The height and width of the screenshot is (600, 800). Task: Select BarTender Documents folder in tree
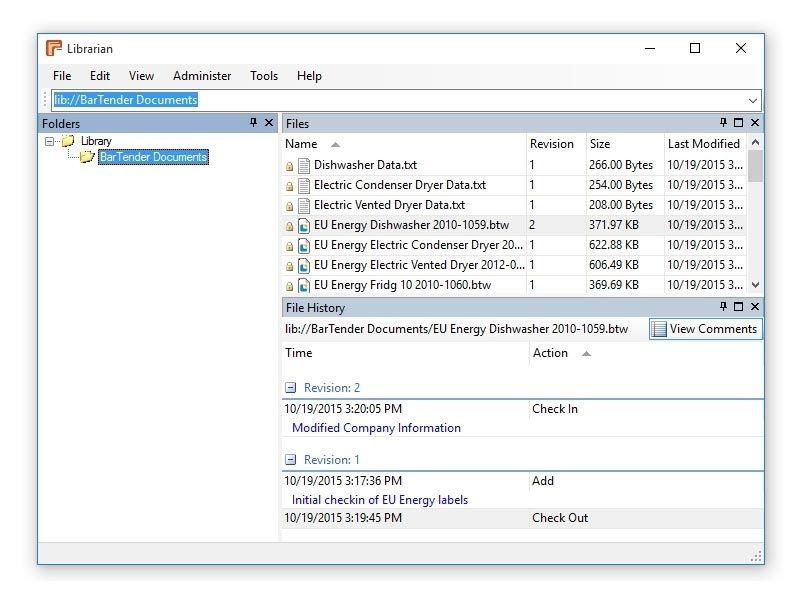pos(153,157)
